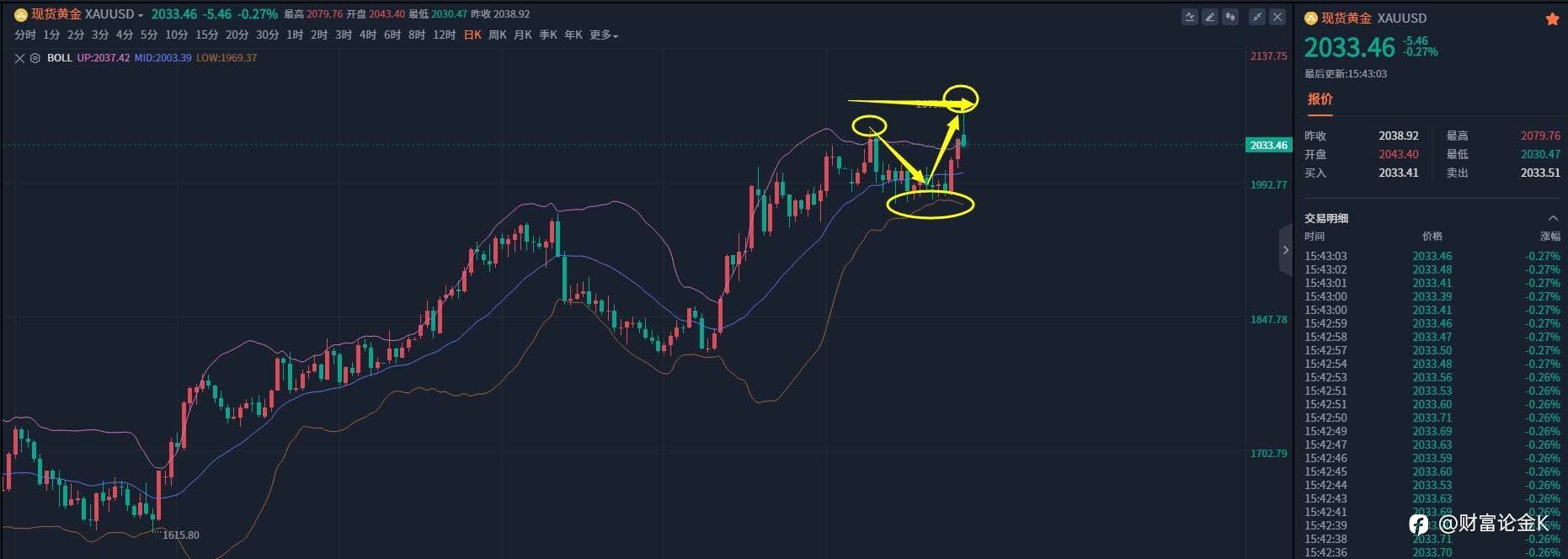The image size is (1568, 559).
Task: Click the gold coin icon beside 现货黄金 in quote panel
Action: click(1310, 19)
